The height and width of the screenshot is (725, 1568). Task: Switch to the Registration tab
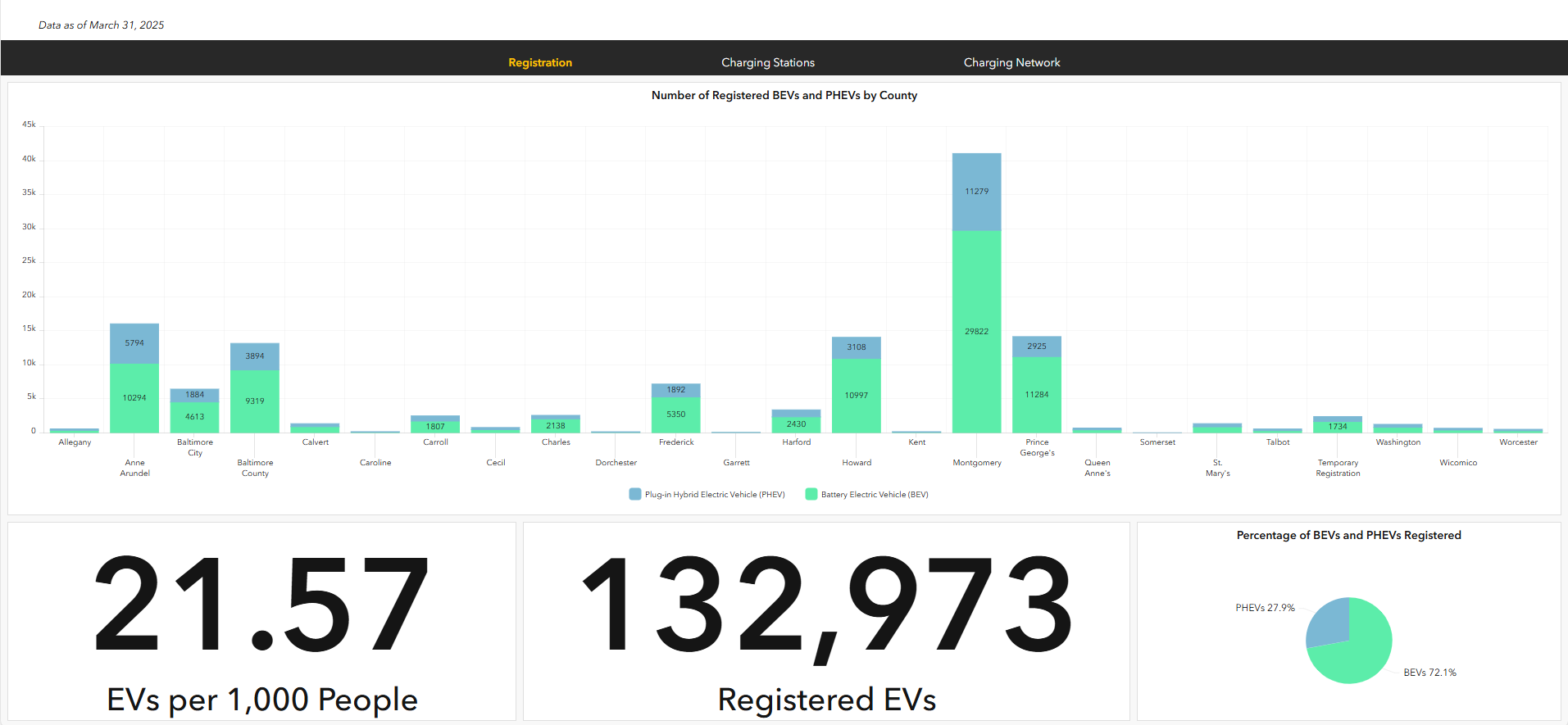pos(539,62)
